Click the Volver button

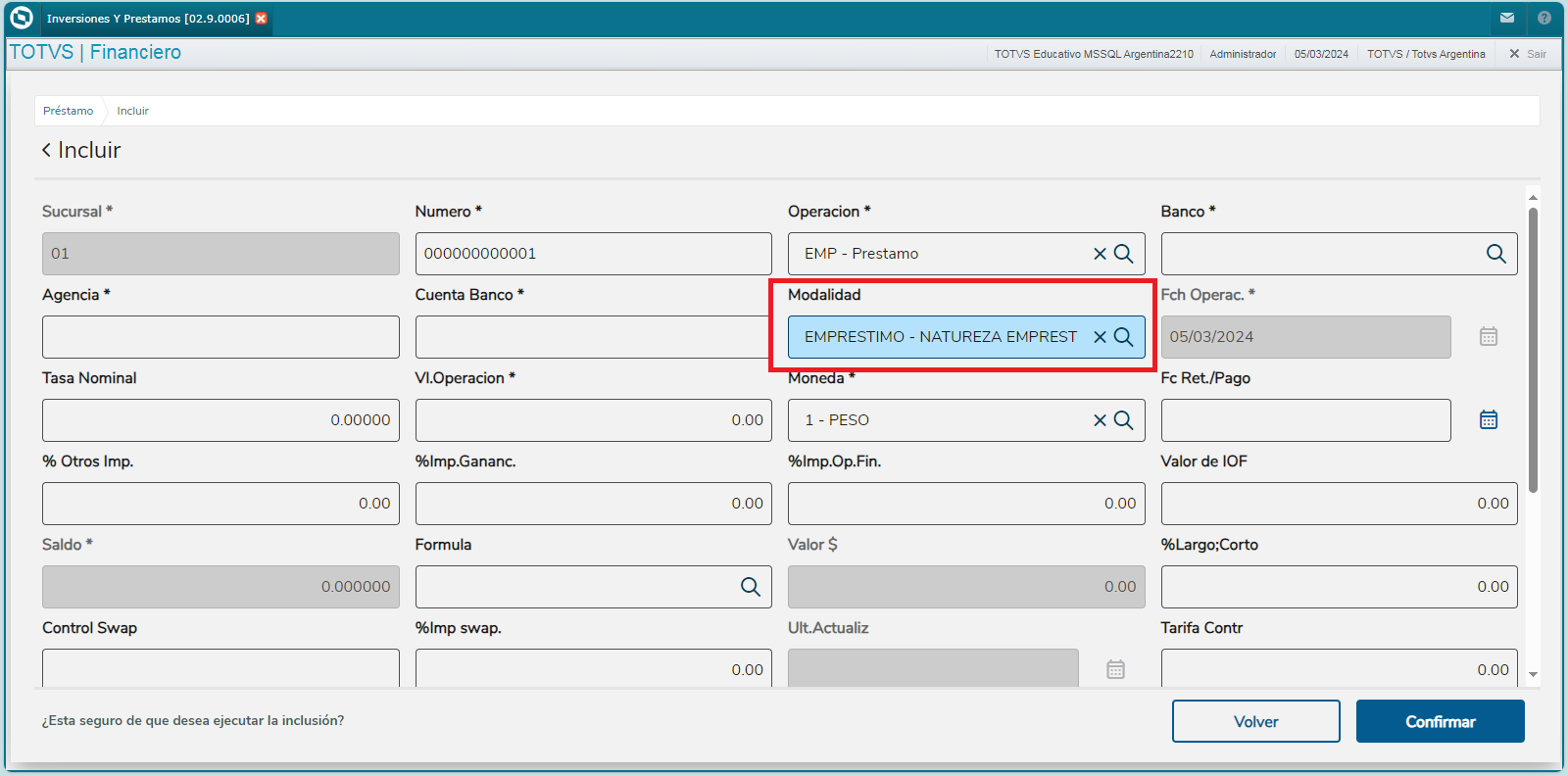(x=1256, y=721)
